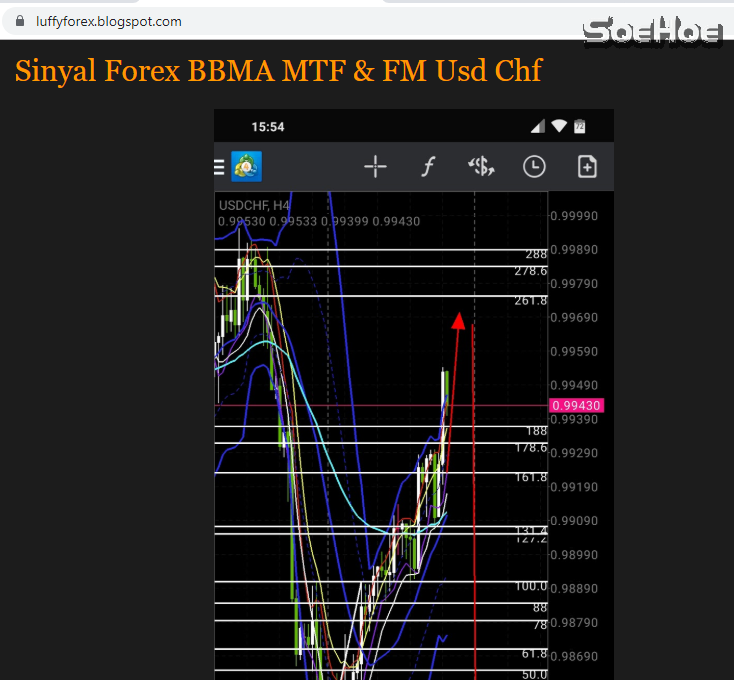Screen dimensions: 734x680
Task: Open the timeframe clock selector
Action: [535, 167]
